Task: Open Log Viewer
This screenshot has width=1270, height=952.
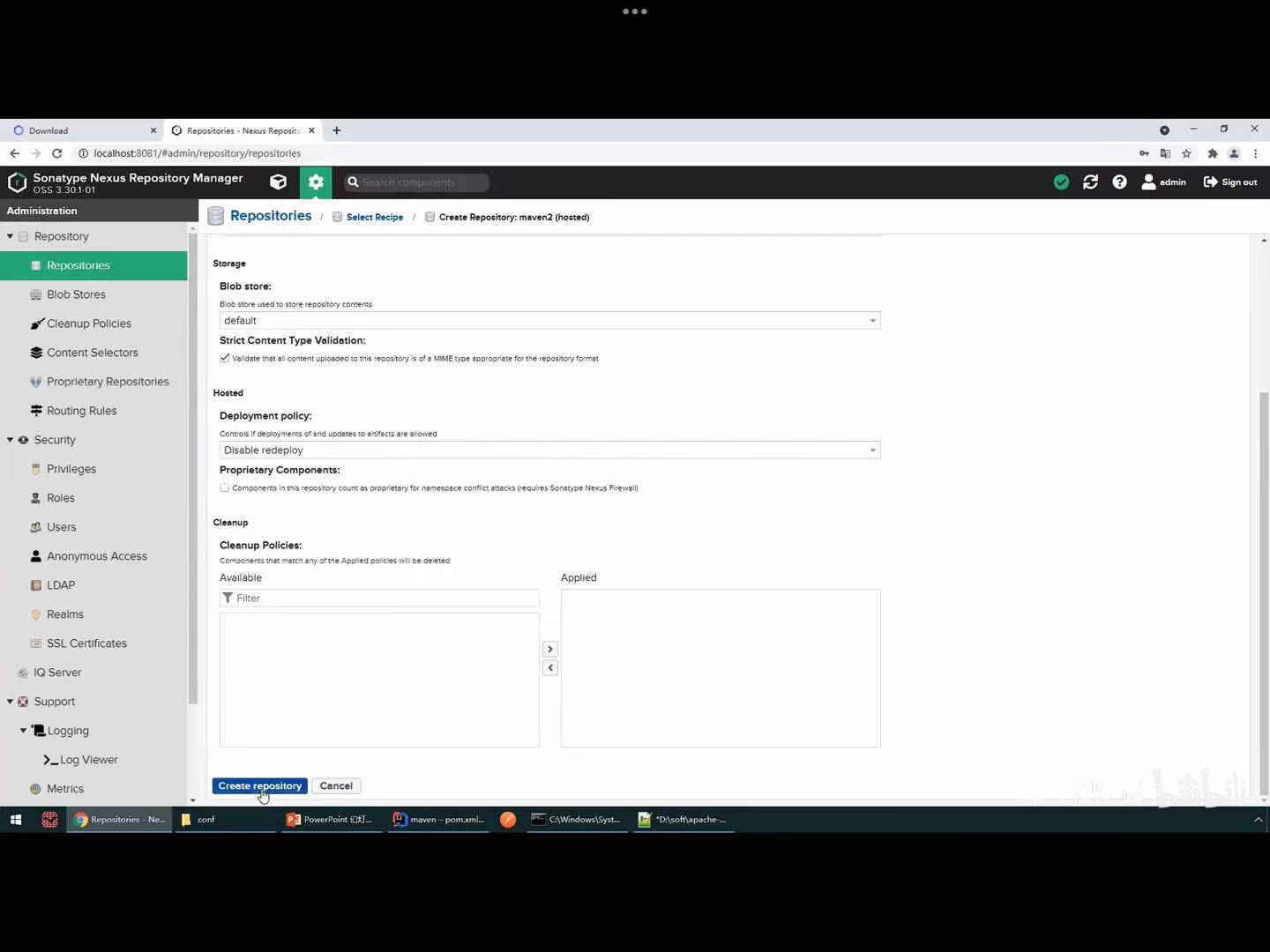Action: [x=88, y=760]
